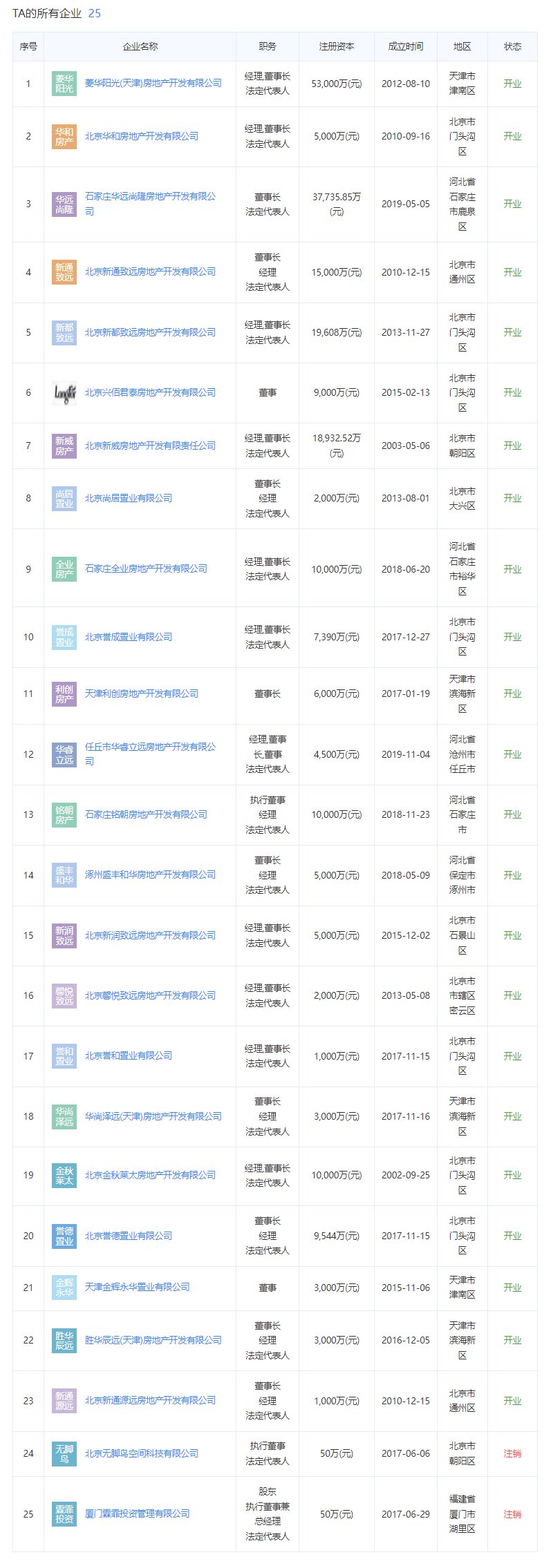Image resolution: width=553 pixels, height=1568 pixels.
Task: Click the 53,000万(元) registered capital cell
Action: 337,84
